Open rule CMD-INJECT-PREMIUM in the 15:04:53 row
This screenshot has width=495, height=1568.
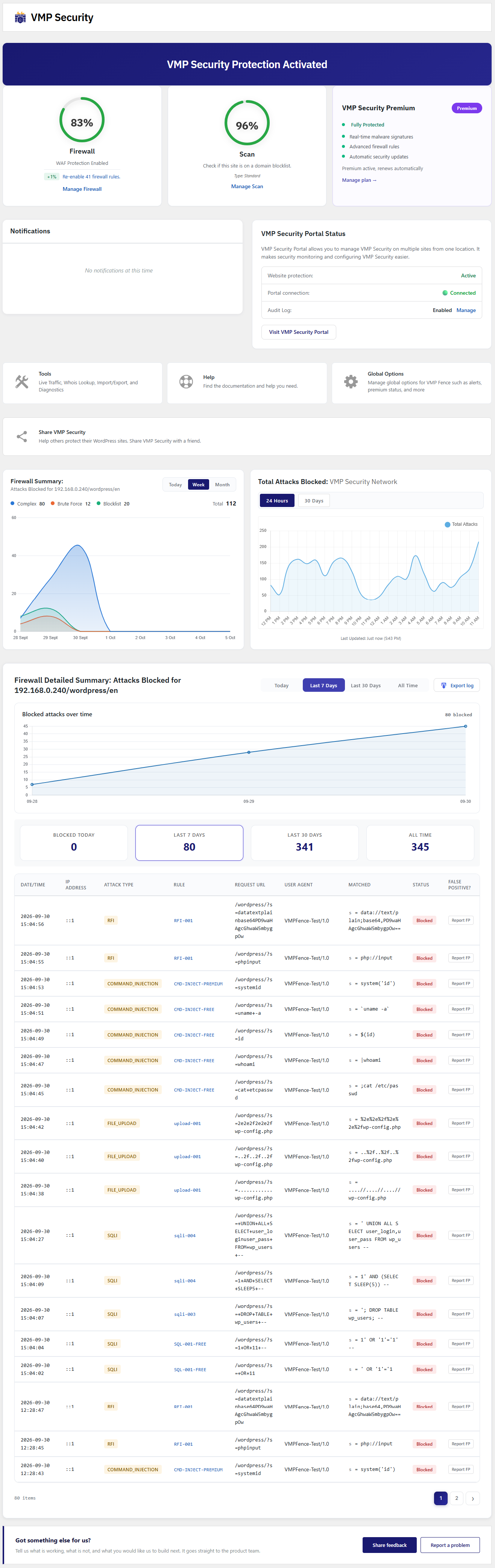[198, 983]
